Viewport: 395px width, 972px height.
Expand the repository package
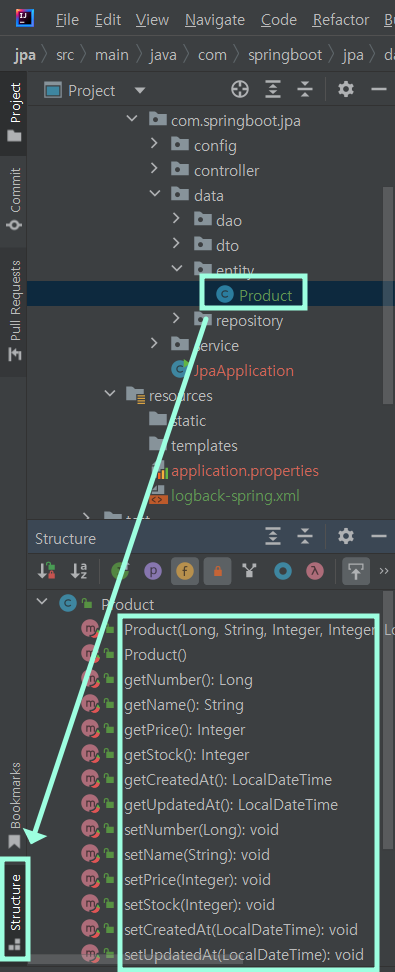pyautogui.click(x=177, y=319)
